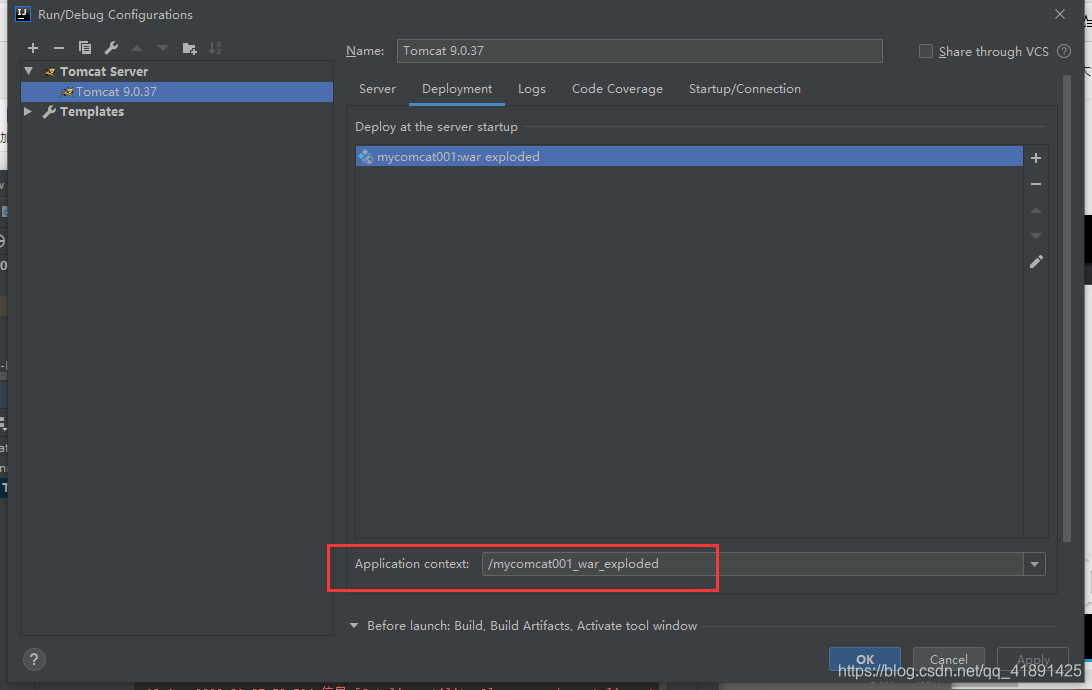Select mycomcat001:war exploded artifact
Image resolution: width=1092 pixels, height=690 pixels.
(458, 157)
